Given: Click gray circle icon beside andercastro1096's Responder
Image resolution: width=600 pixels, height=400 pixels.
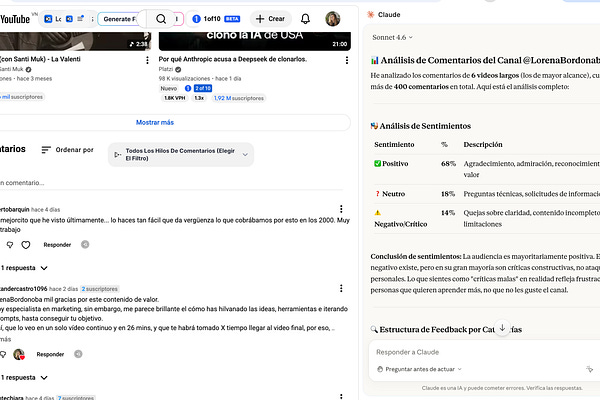Looking at the screenshot, I should (78, 354).
